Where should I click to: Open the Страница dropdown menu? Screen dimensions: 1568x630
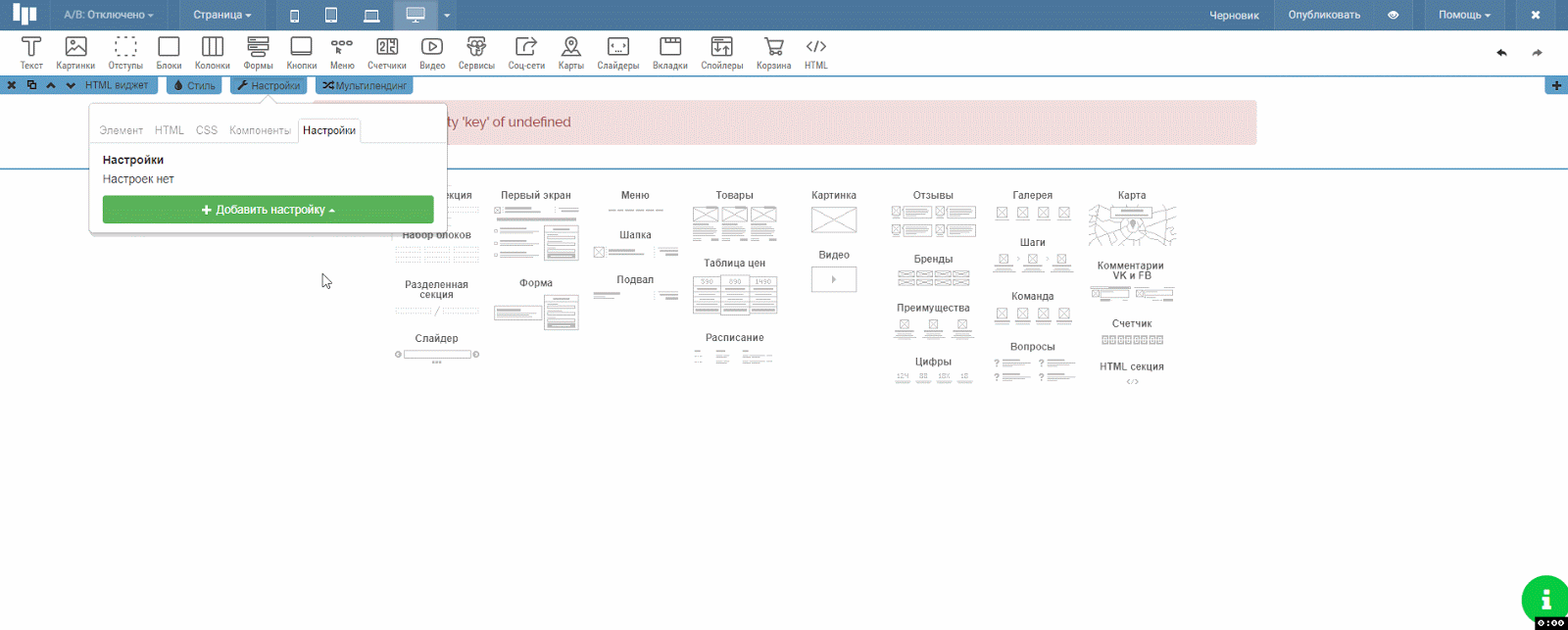coord(221,15)
